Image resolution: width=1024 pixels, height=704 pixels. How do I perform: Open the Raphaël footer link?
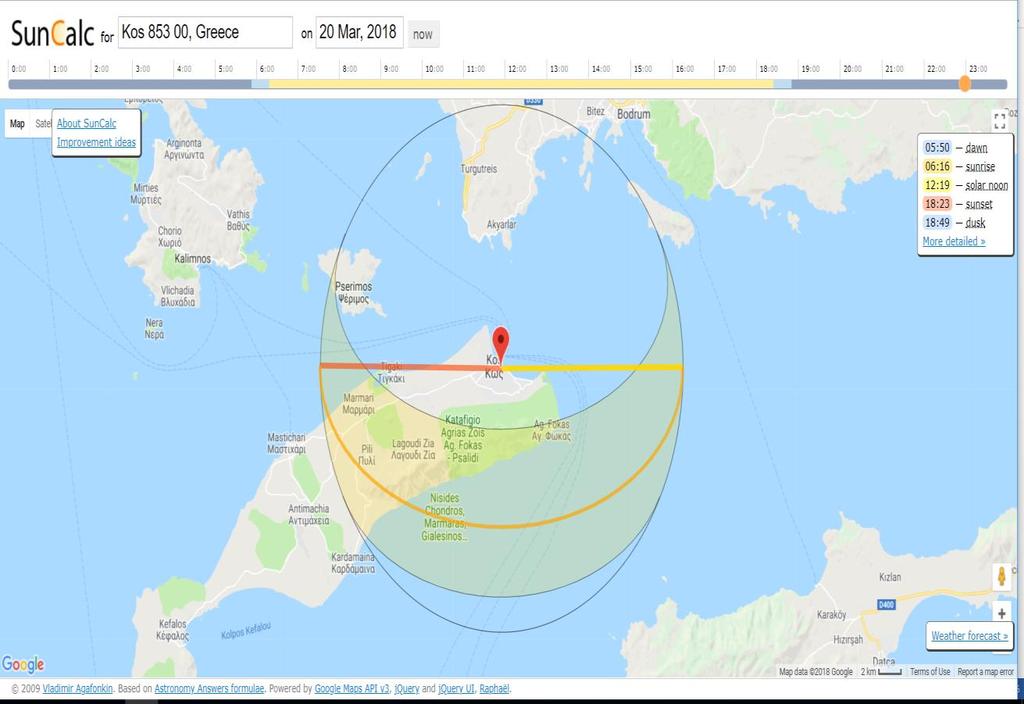pyautogui.click(x=494, y=688)
